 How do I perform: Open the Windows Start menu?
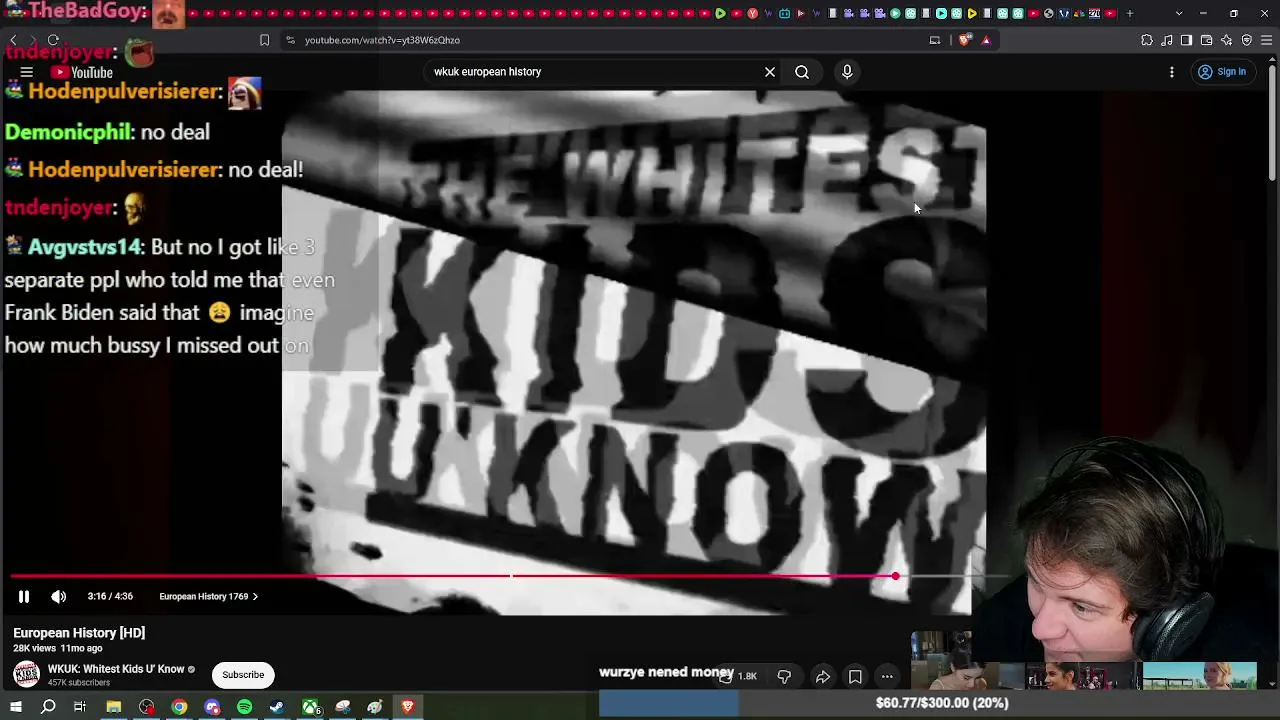[x=16, y=707]
